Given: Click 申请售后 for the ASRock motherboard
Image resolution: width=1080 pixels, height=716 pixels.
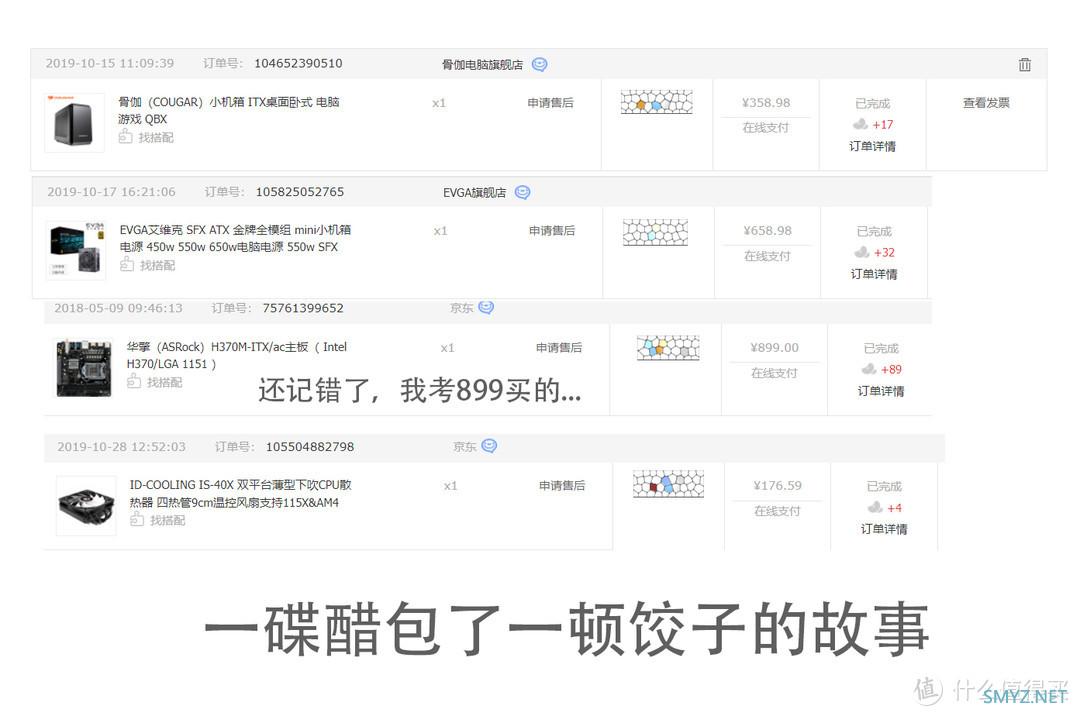Looking at the screenshot, I should pyautogui.click(x=559, y=348).
